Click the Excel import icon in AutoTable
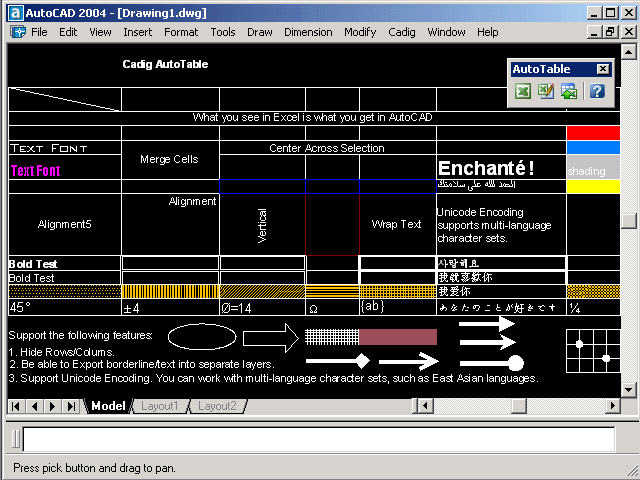Viewport: 640px width, 480px height. point(523,91)
